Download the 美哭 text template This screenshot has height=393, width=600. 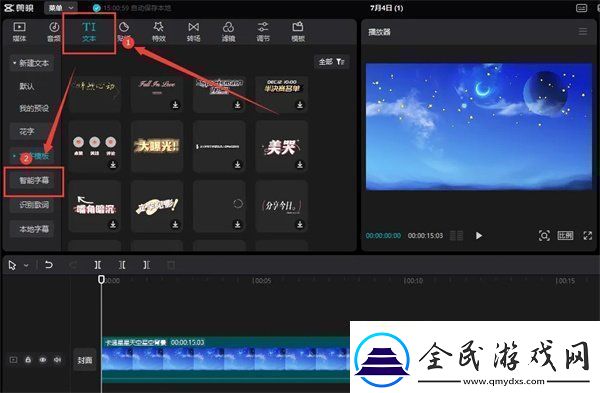pyautogui.click(x=300, y=165)
